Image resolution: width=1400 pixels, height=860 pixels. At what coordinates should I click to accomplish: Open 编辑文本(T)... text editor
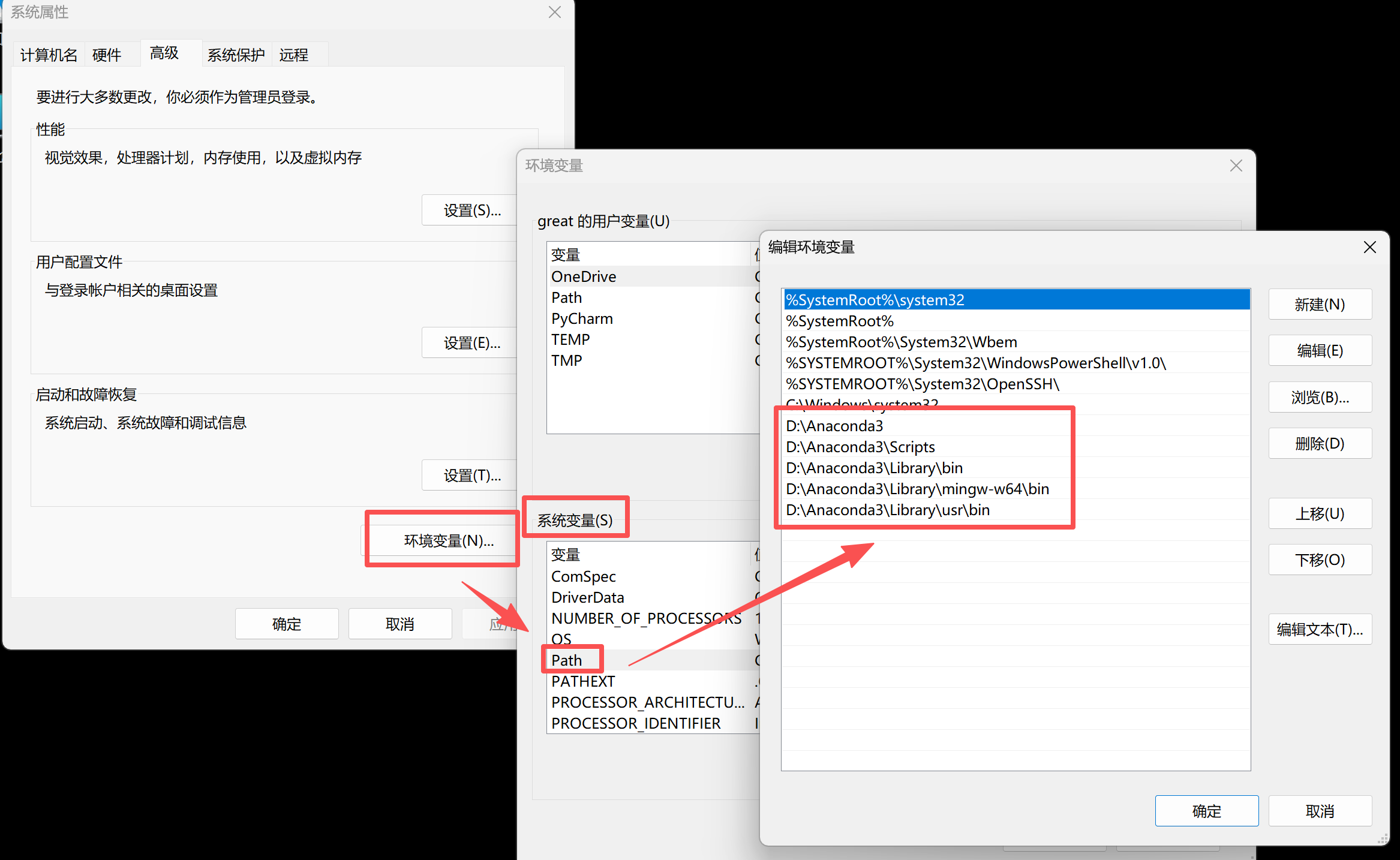click(1319, 630)
